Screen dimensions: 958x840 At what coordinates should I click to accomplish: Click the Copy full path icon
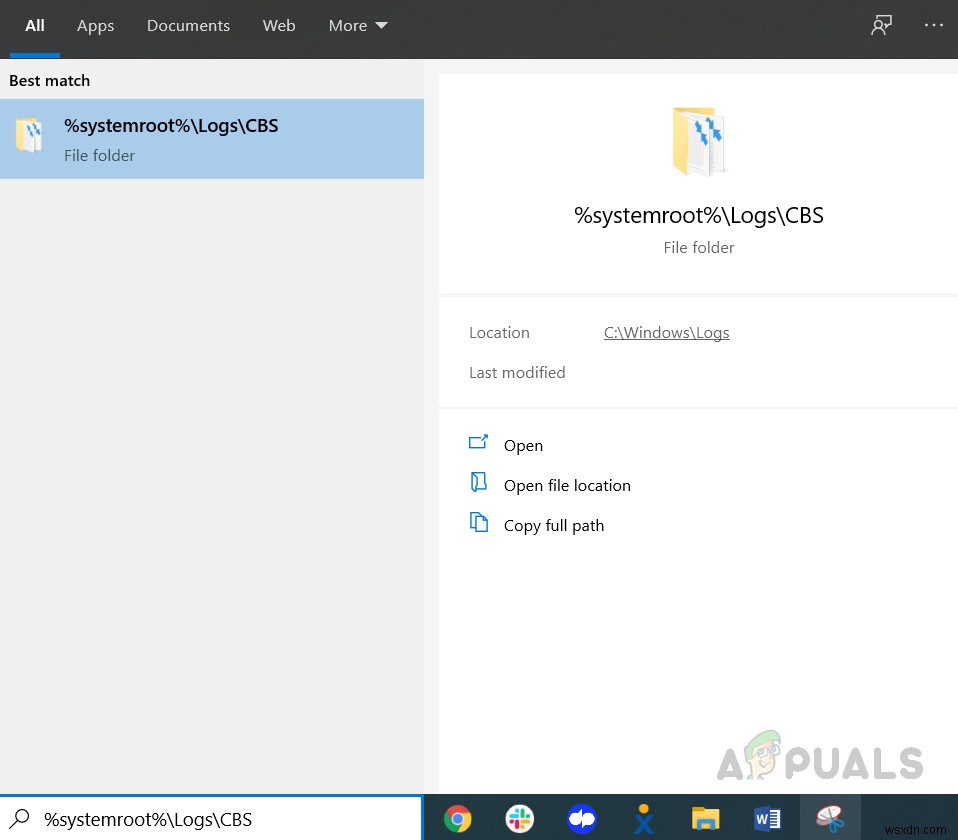click(478, 522)
